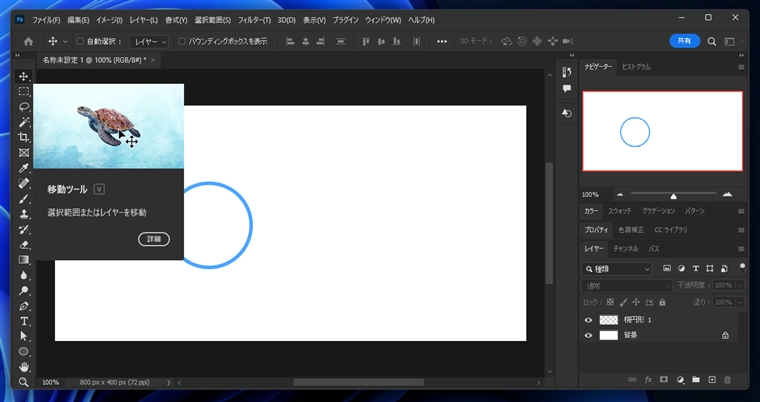Viewport: 760px width, 402px height.
Task: Click the blue 共有 share button
Action: [684, 42]
